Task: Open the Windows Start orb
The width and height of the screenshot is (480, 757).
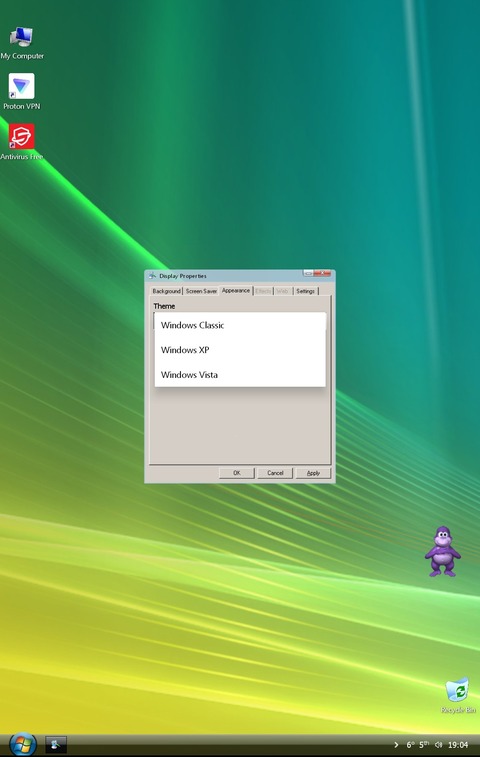Action: point(22,744)
